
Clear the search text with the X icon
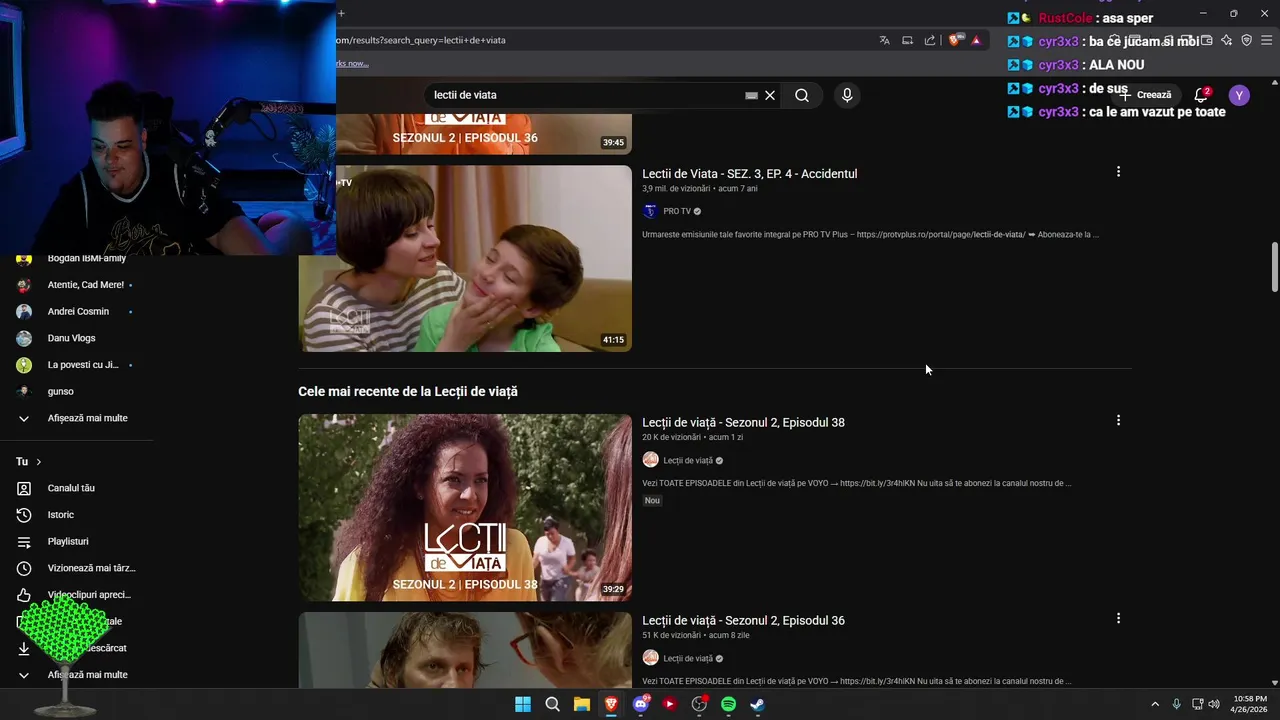coord(770,95)
